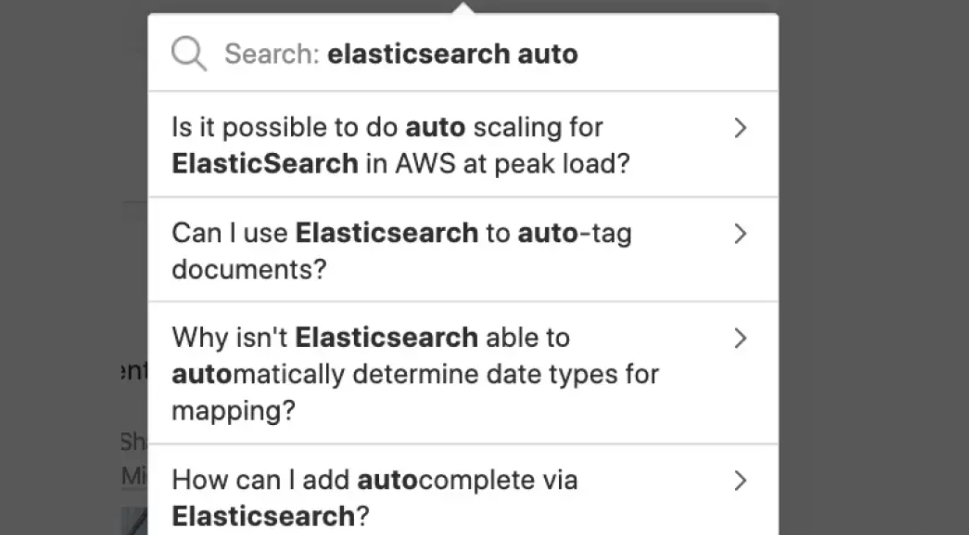Screen dimensions: 969x535
Task: Click the chevron next to the auto-tag documents result
Action: (x=740, y=234)
